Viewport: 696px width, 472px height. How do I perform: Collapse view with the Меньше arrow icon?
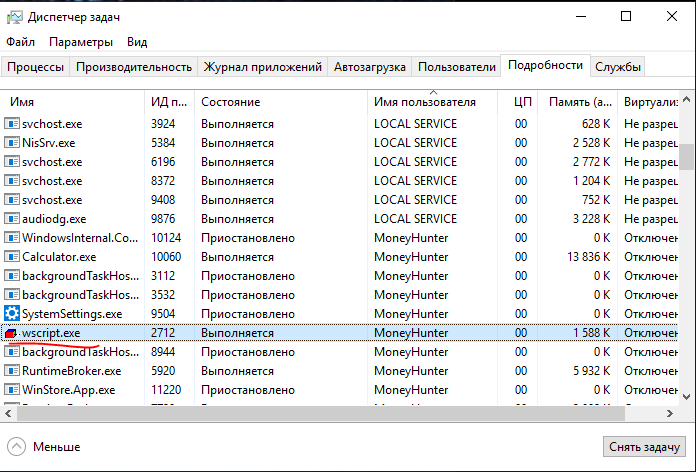pyautogui.click(x=16, y=447)
